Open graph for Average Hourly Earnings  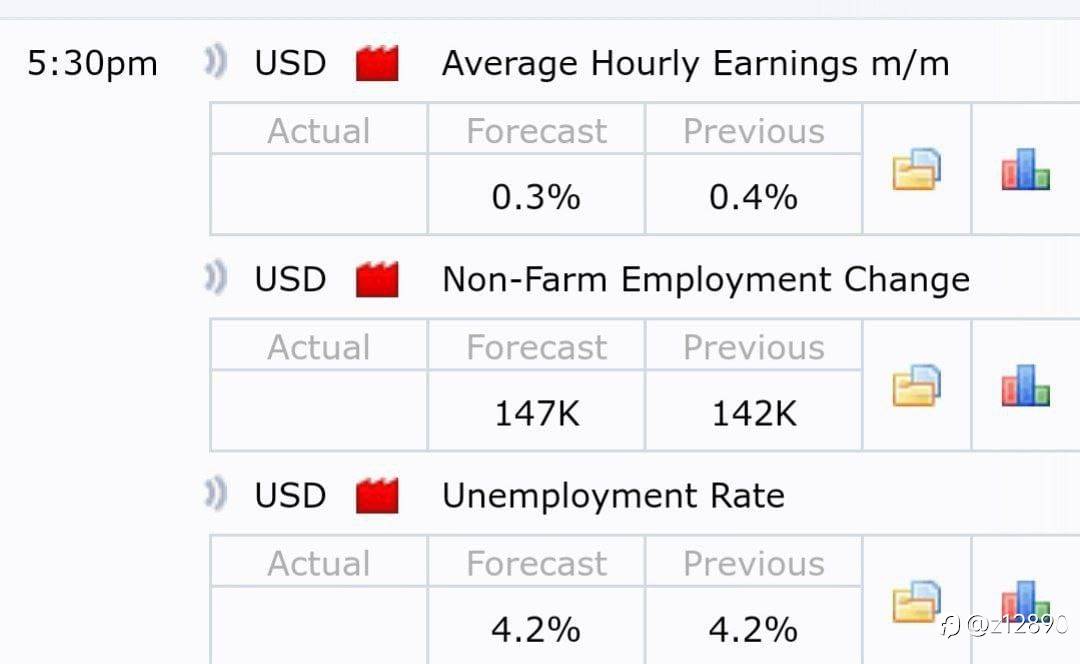pyautogui.click(x=1025, y=170)
